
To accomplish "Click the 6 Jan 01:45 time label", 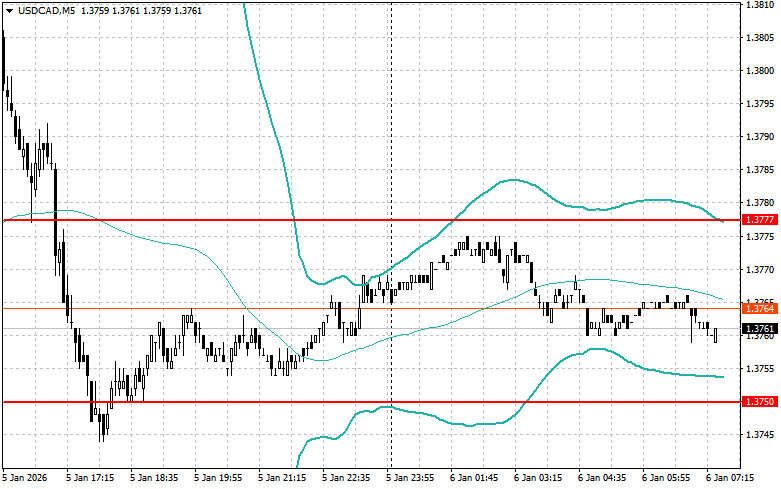I will [x=474, y=478].
